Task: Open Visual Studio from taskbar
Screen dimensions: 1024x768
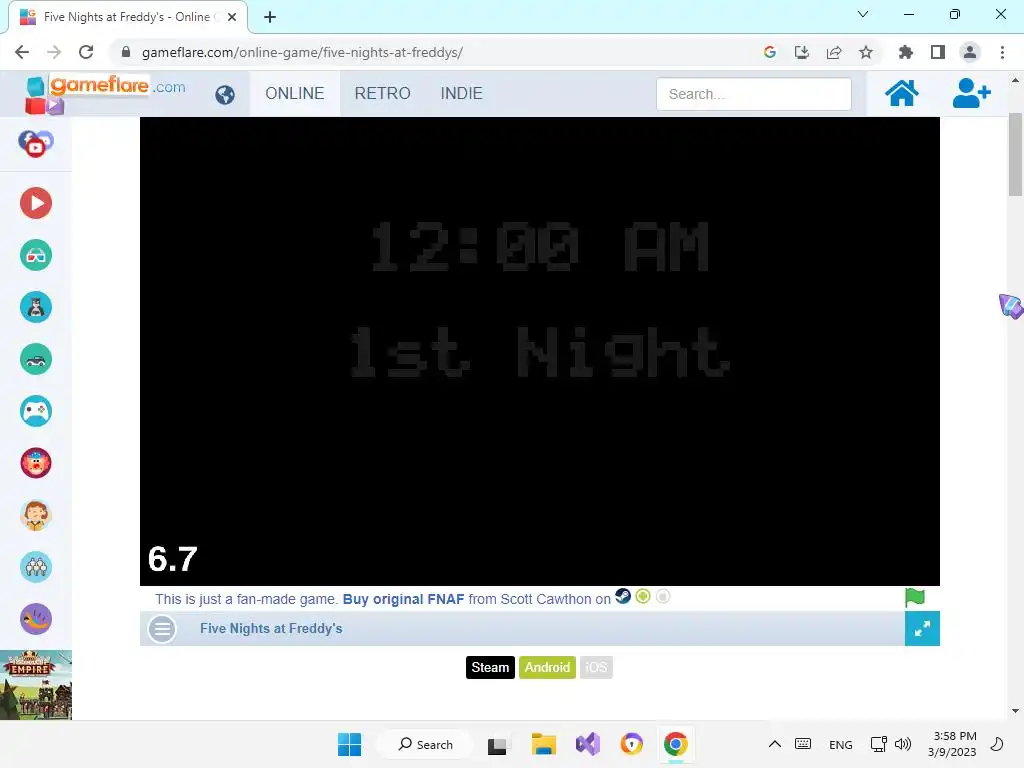Action: pos(588,744)
